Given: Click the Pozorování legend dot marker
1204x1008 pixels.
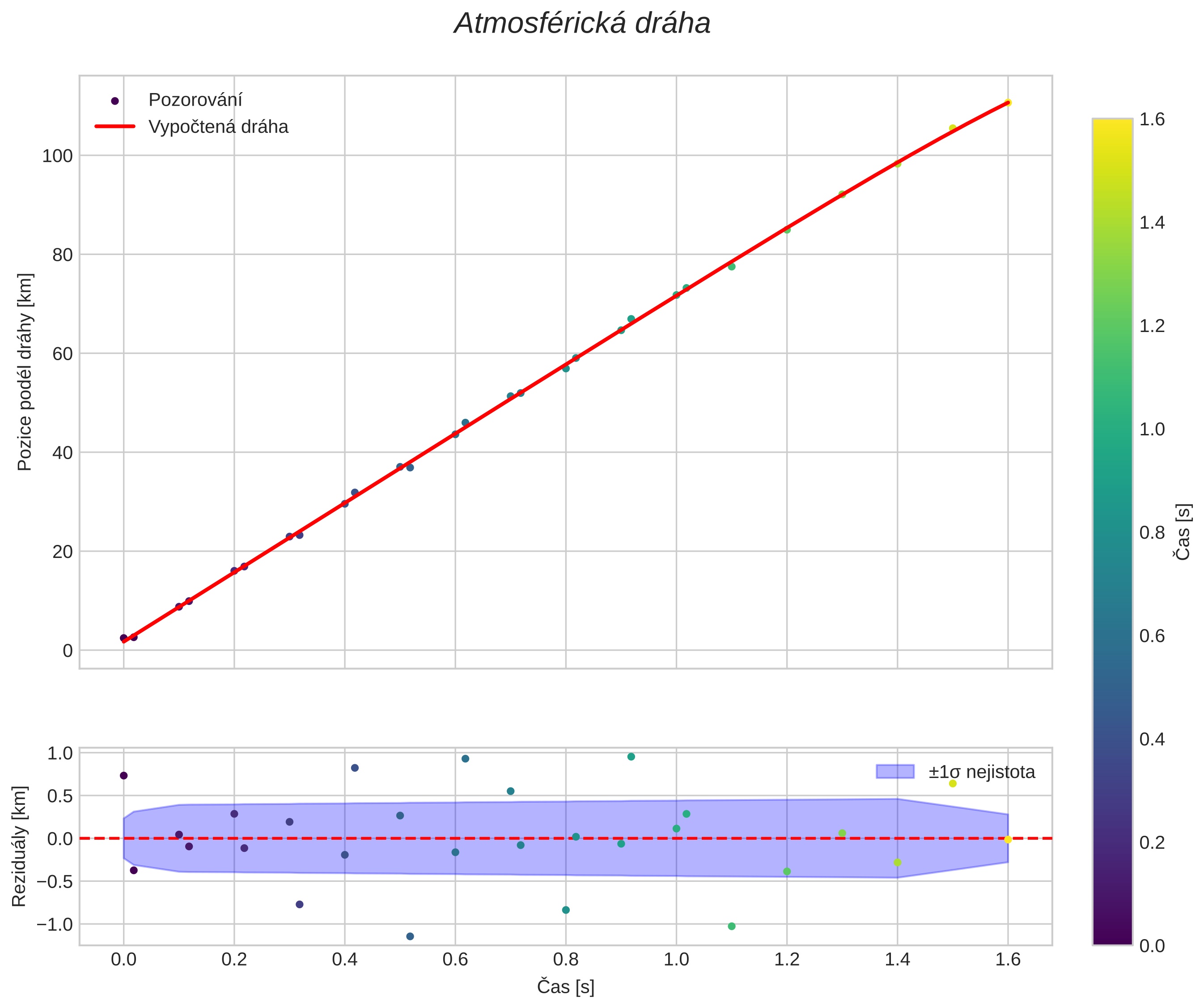Looking at the screenshot, I should 114,101.
